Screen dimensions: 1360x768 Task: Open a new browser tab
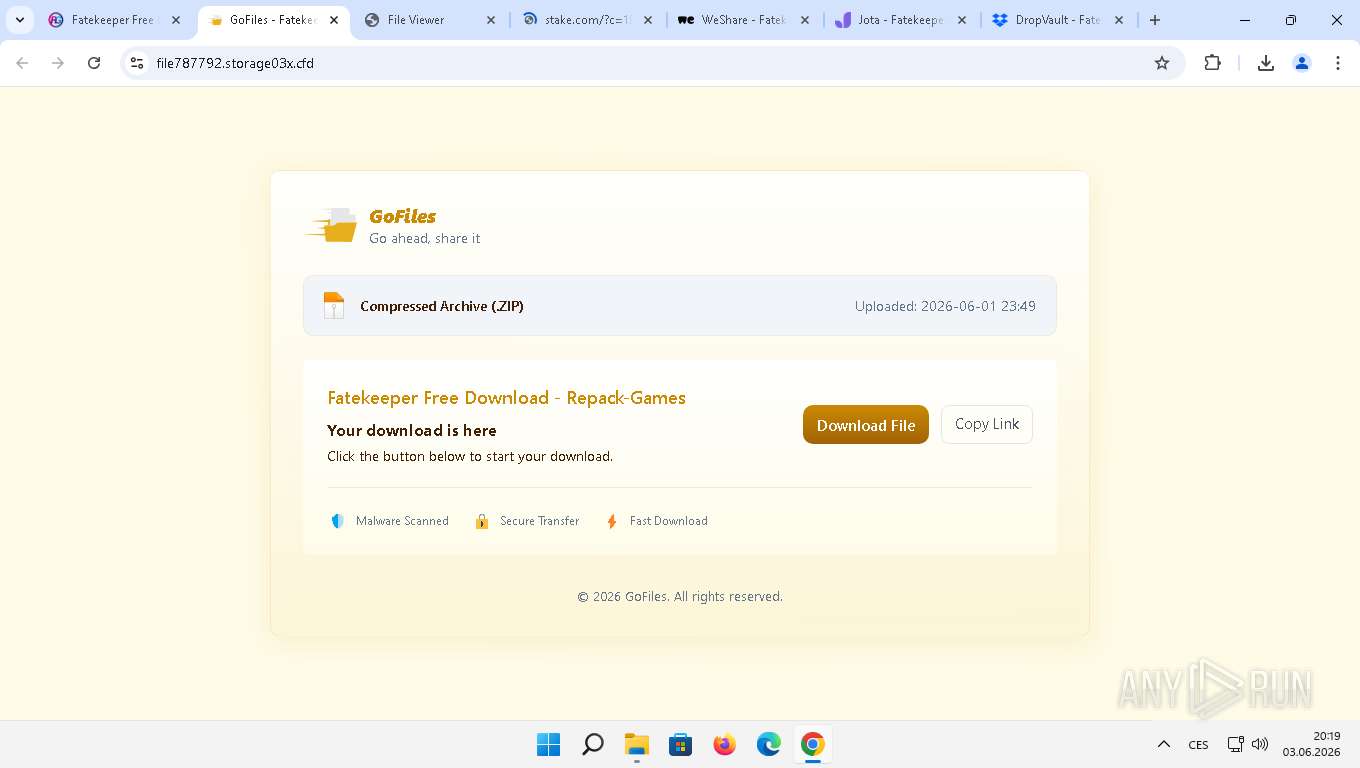click(x=1155, y=20)
